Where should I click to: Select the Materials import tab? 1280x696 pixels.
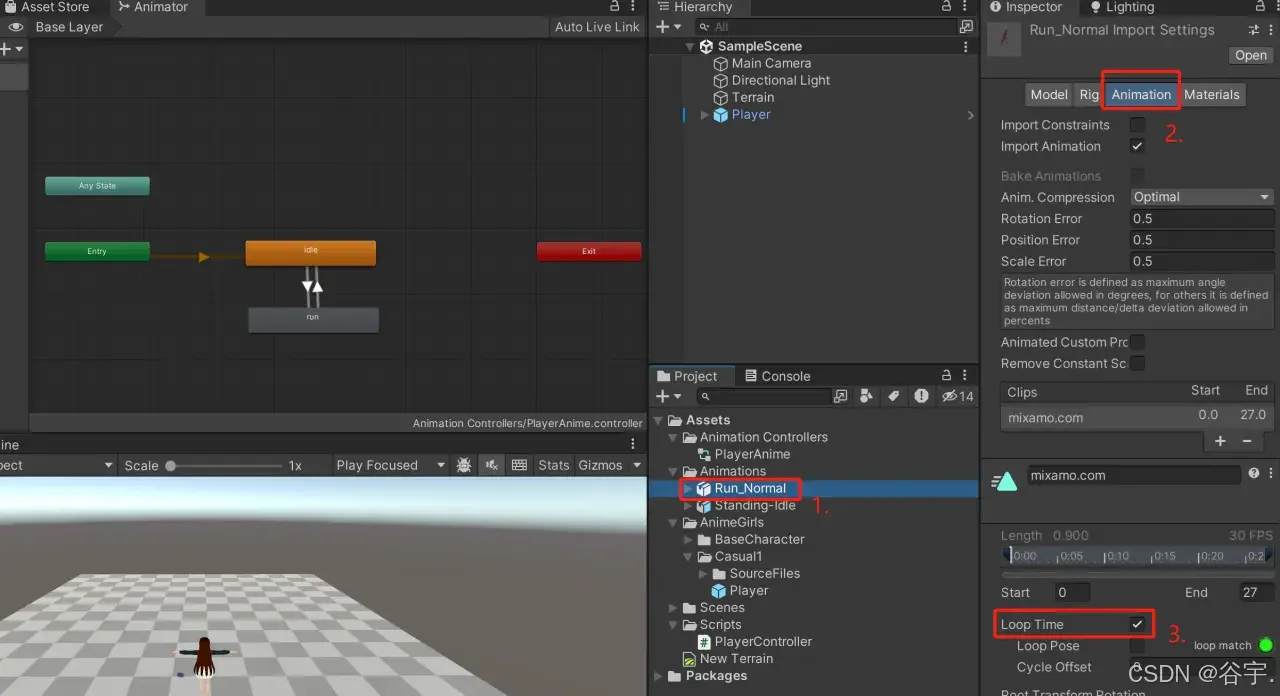pyautogui.click(x=1212, y=94)
